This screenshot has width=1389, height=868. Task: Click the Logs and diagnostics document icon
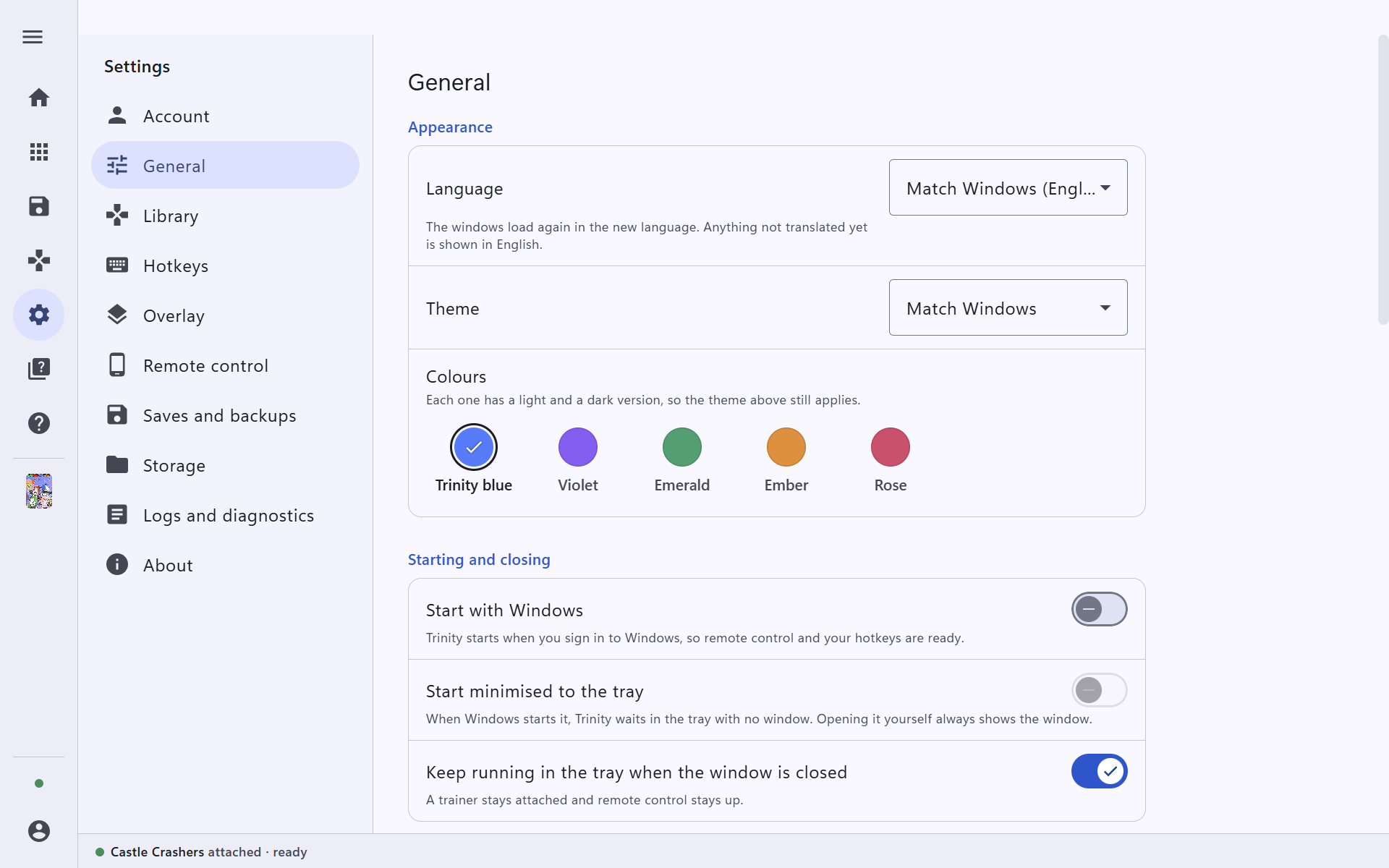pyautogui.click(x=117, y=514)
